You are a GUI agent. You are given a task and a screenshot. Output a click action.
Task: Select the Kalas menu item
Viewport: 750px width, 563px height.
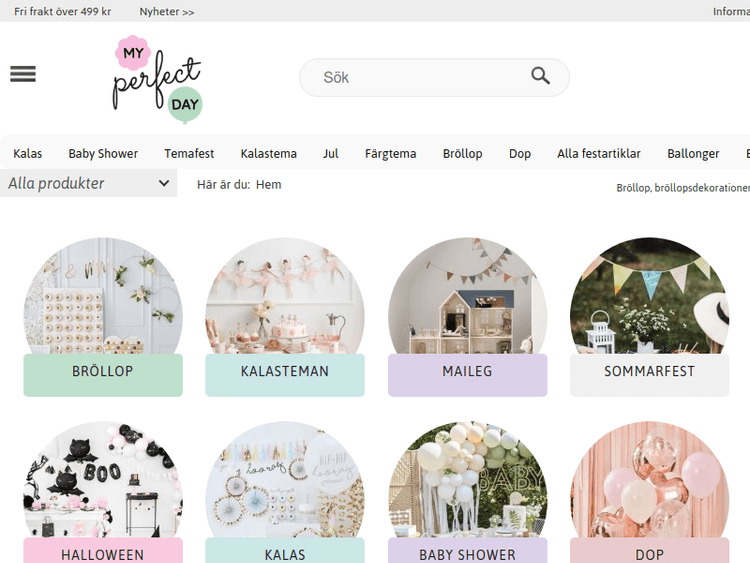[x=28, y=153]
